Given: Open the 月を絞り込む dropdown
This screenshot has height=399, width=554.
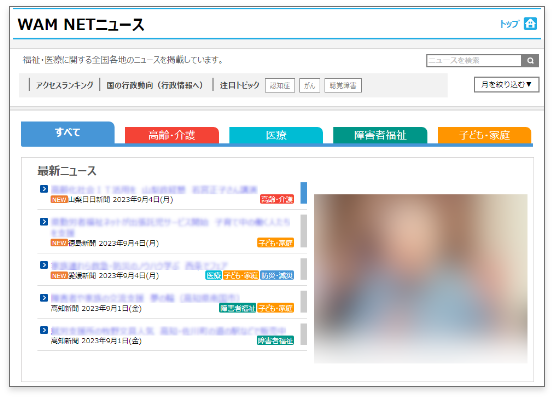Looking at the screenshot, I should (506, 85).
